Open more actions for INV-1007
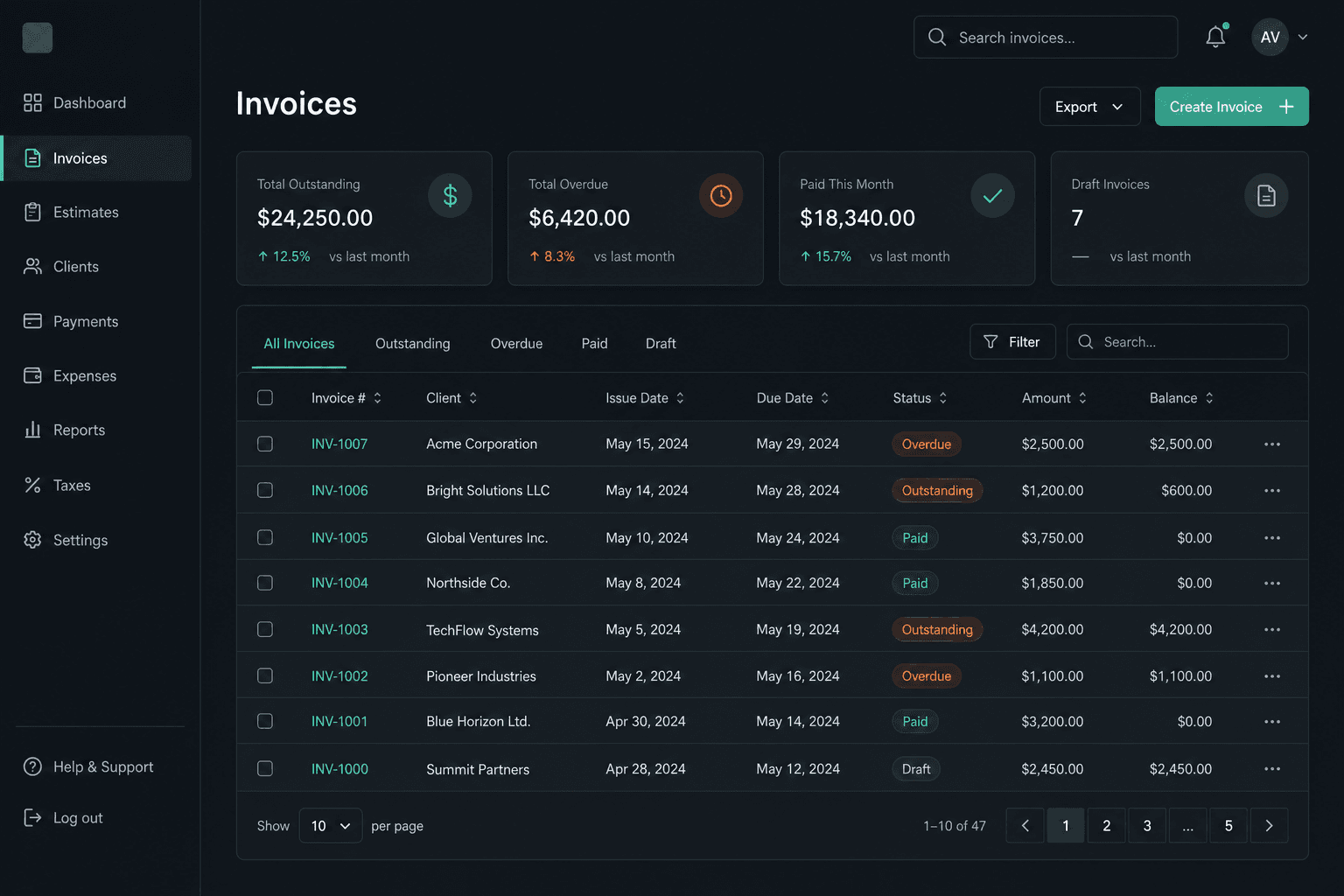This screenshot has width=1344, height=896. [1272, 444]
